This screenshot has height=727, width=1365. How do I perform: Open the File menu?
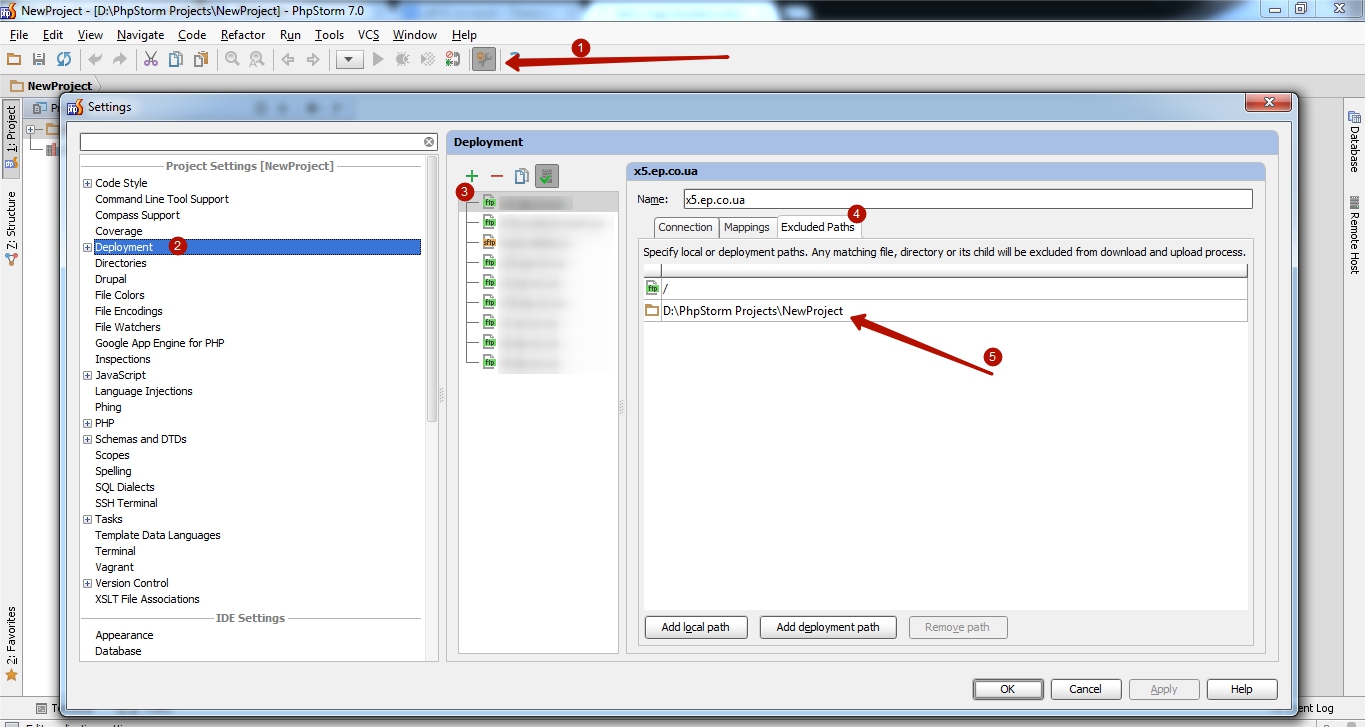[x=19, y=35]
